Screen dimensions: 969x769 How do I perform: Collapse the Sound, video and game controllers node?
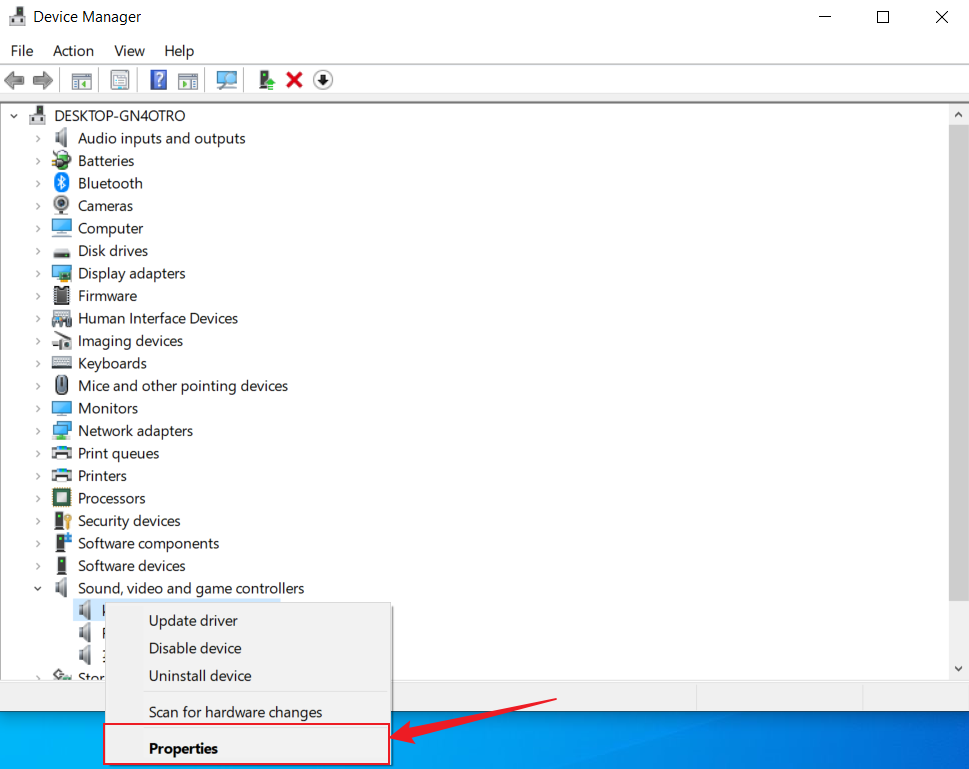(38, 589)
